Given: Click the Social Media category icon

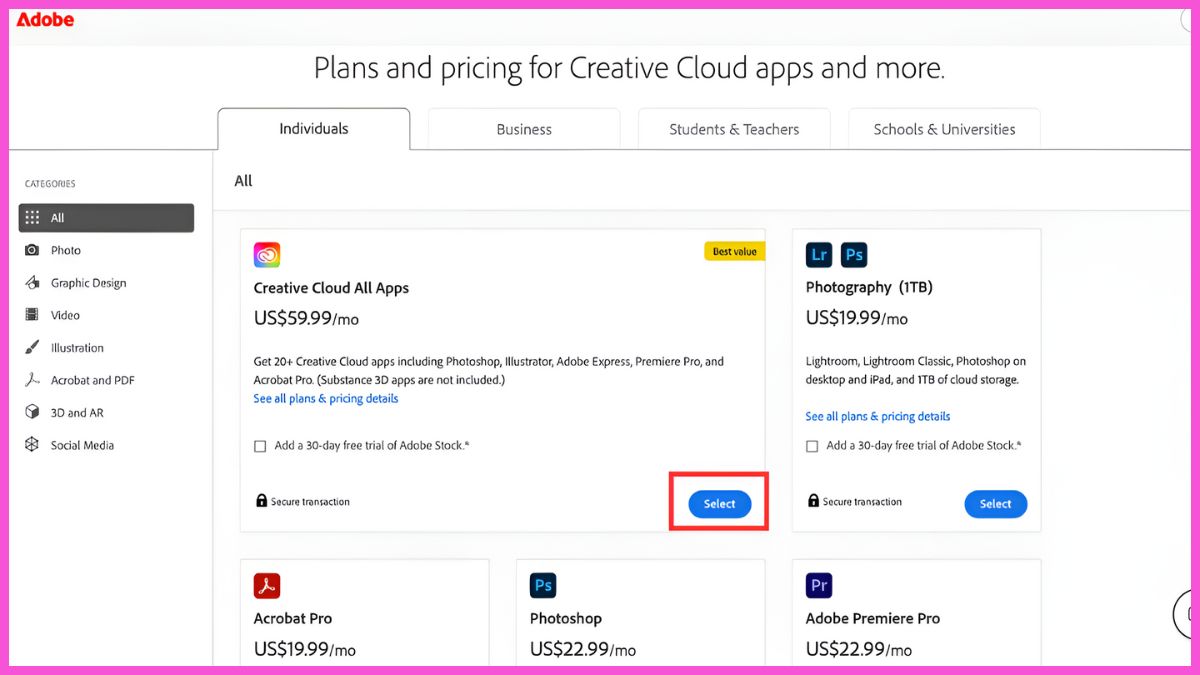Looking at the screenshot, I should click(x=32, y=445).
